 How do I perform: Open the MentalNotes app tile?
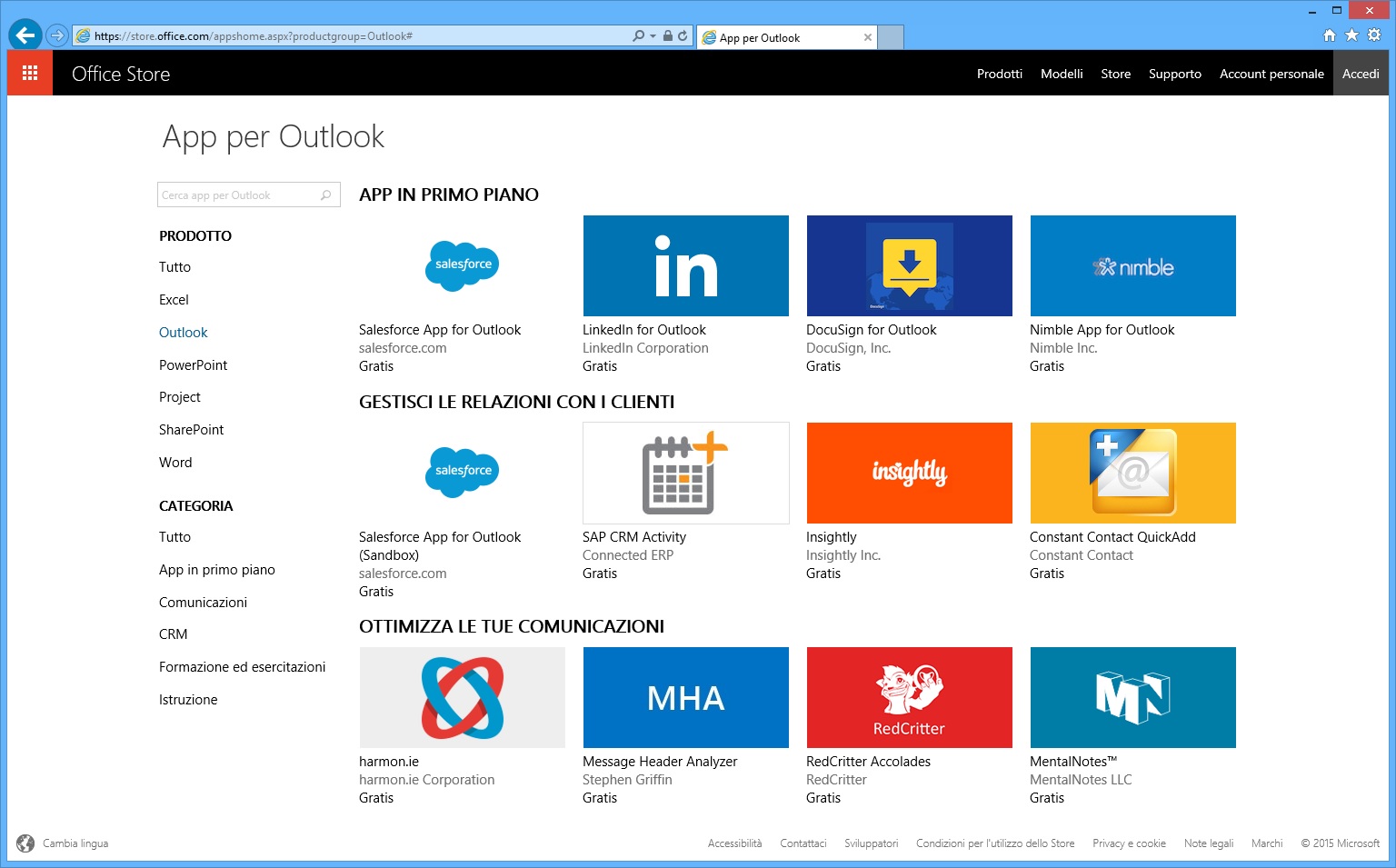coord(1133,697)
